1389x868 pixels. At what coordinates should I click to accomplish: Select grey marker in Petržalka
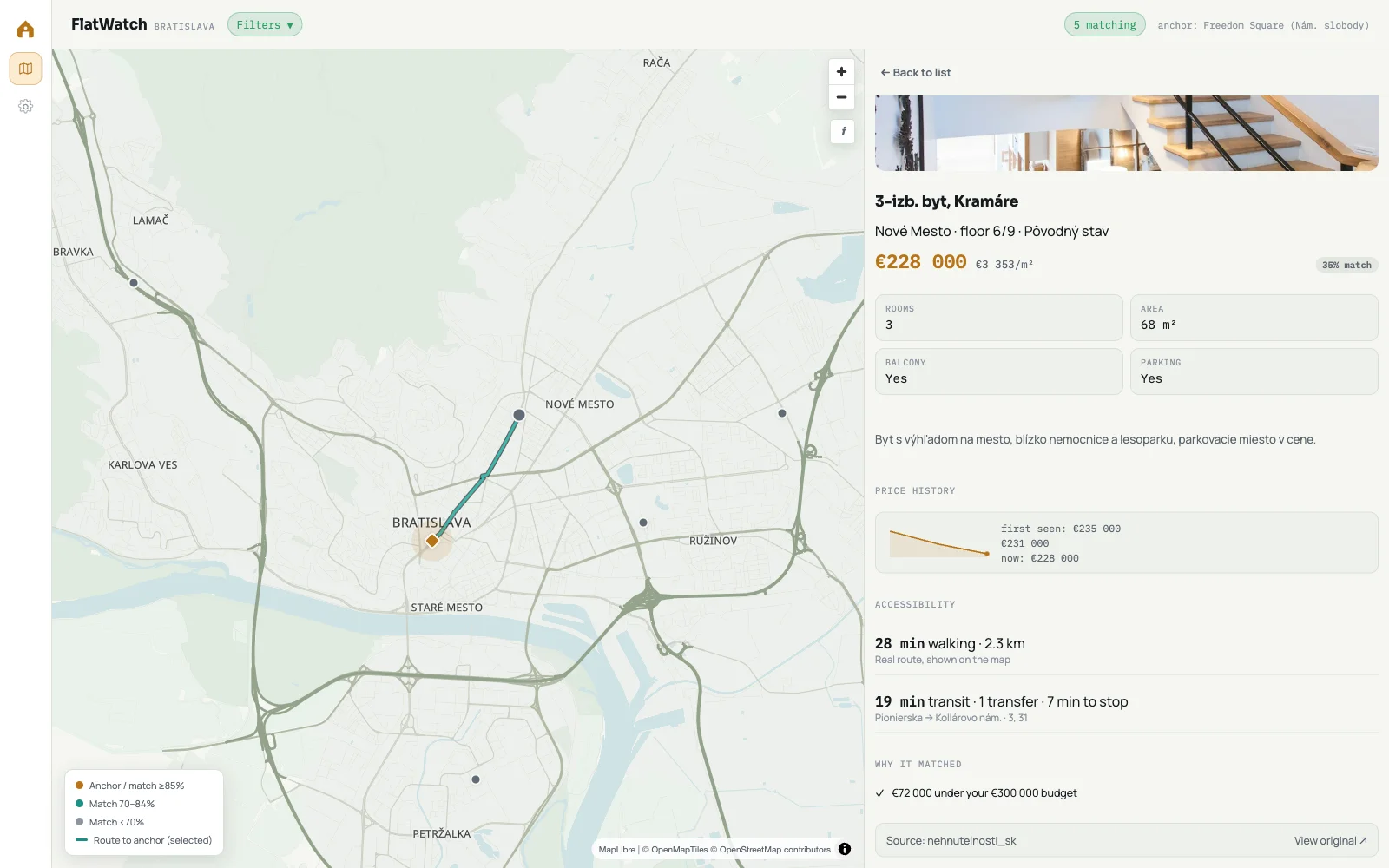point(476,779)
